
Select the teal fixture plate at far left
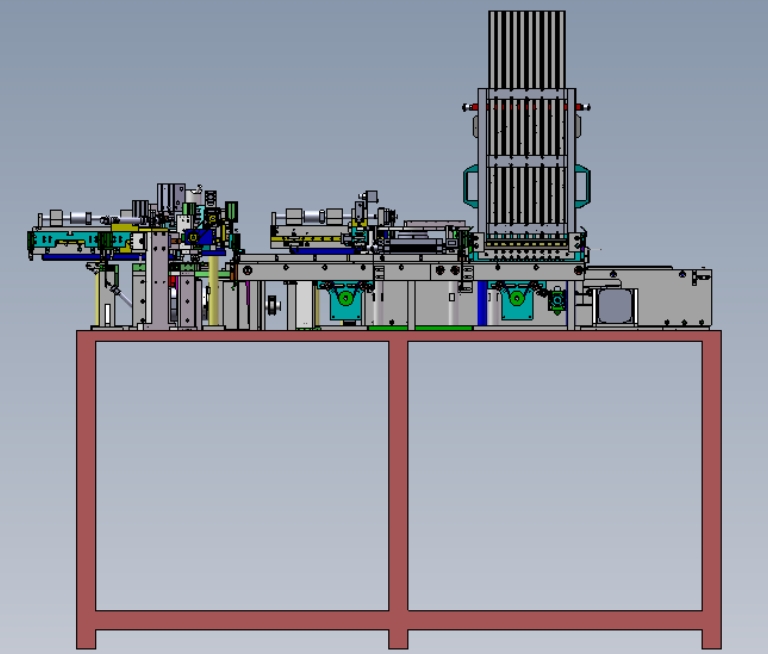(81, 240)
